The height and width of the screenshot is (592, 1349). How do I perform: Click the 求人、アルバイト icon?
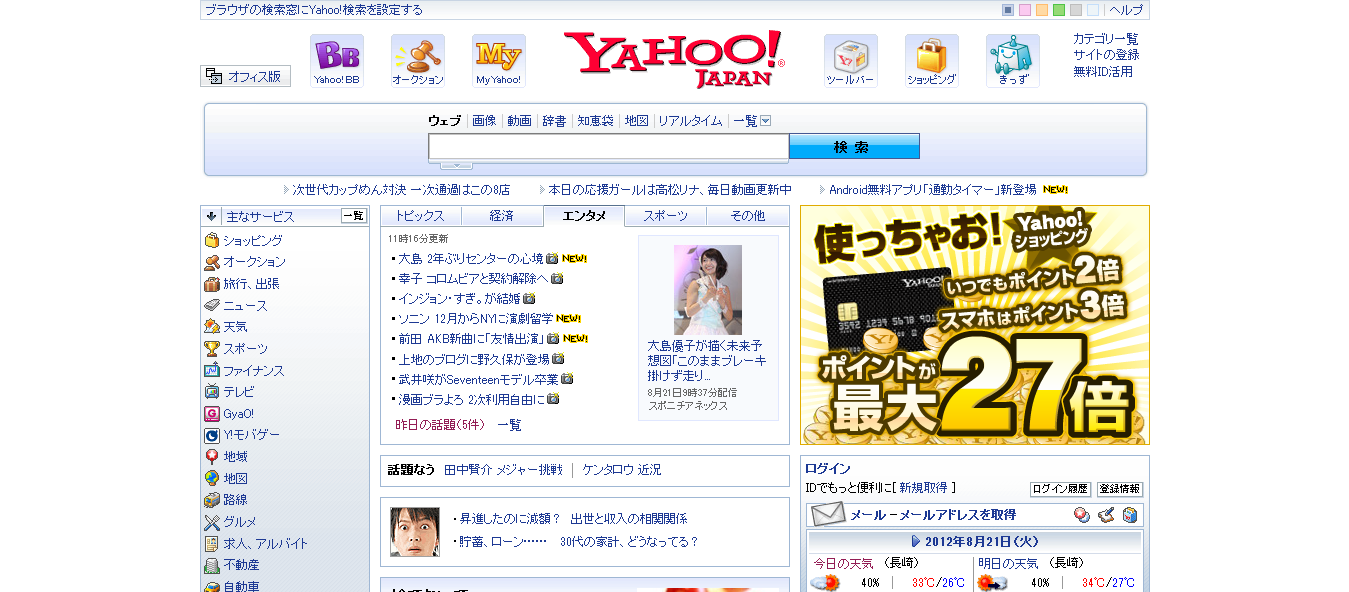[211, 544]
